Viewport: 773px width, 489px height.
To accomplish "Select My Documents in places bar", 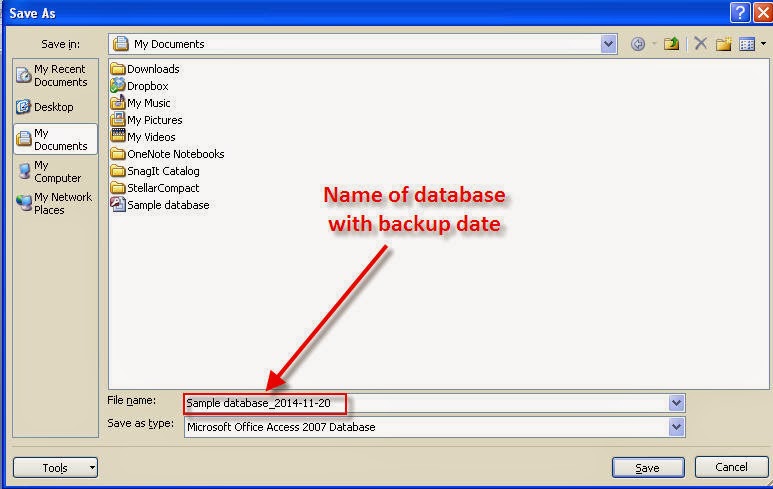I will point(55,140).
